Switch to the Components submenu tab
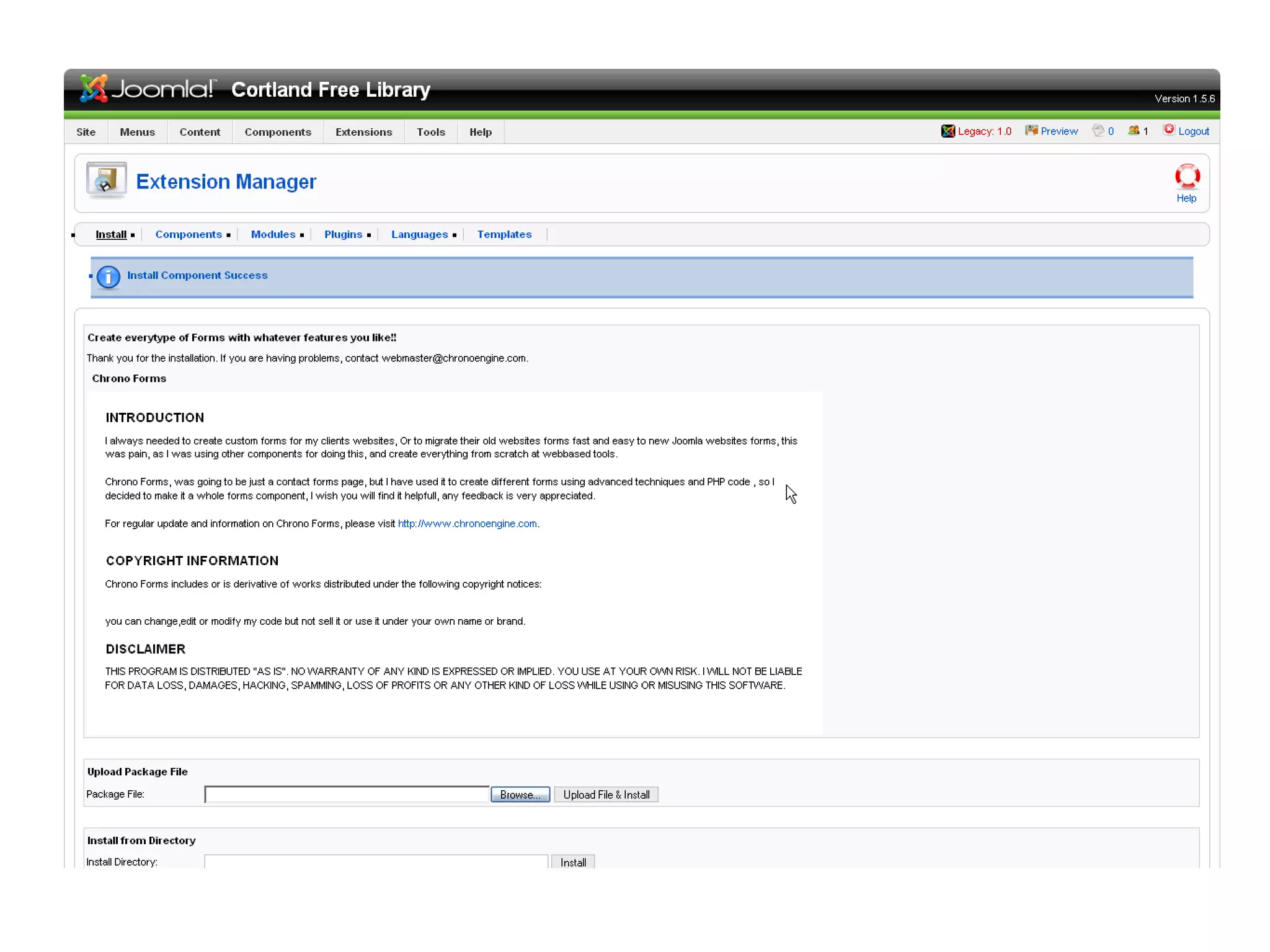 point(189,234)
